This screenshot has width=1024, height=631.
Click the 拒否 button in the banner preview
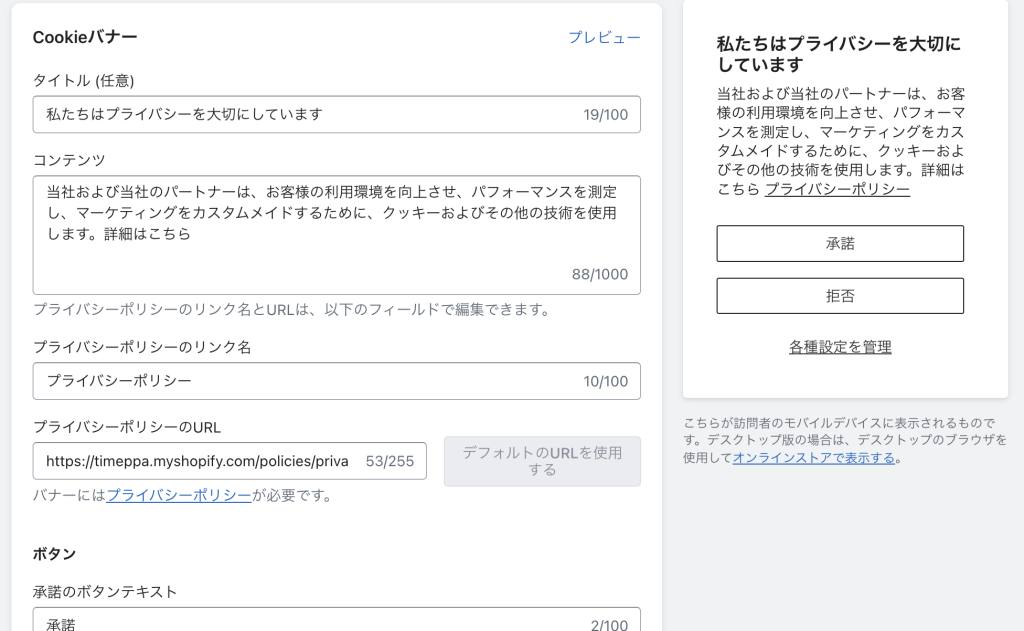839,295
